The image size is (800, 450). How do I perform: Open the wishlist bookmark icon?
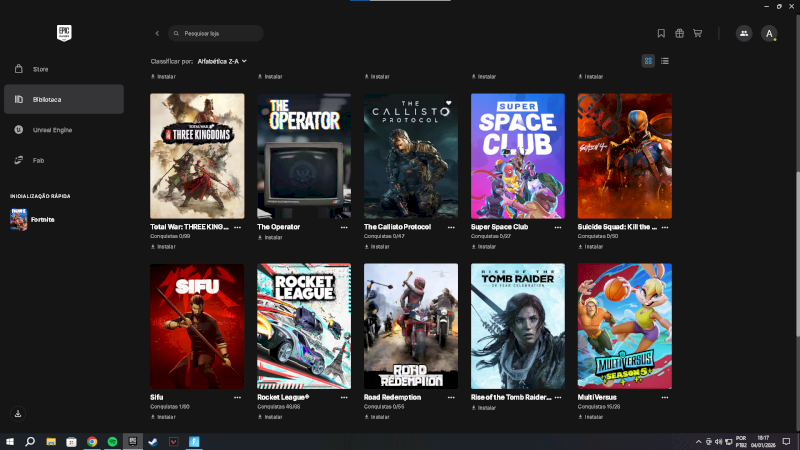[661, 33]
